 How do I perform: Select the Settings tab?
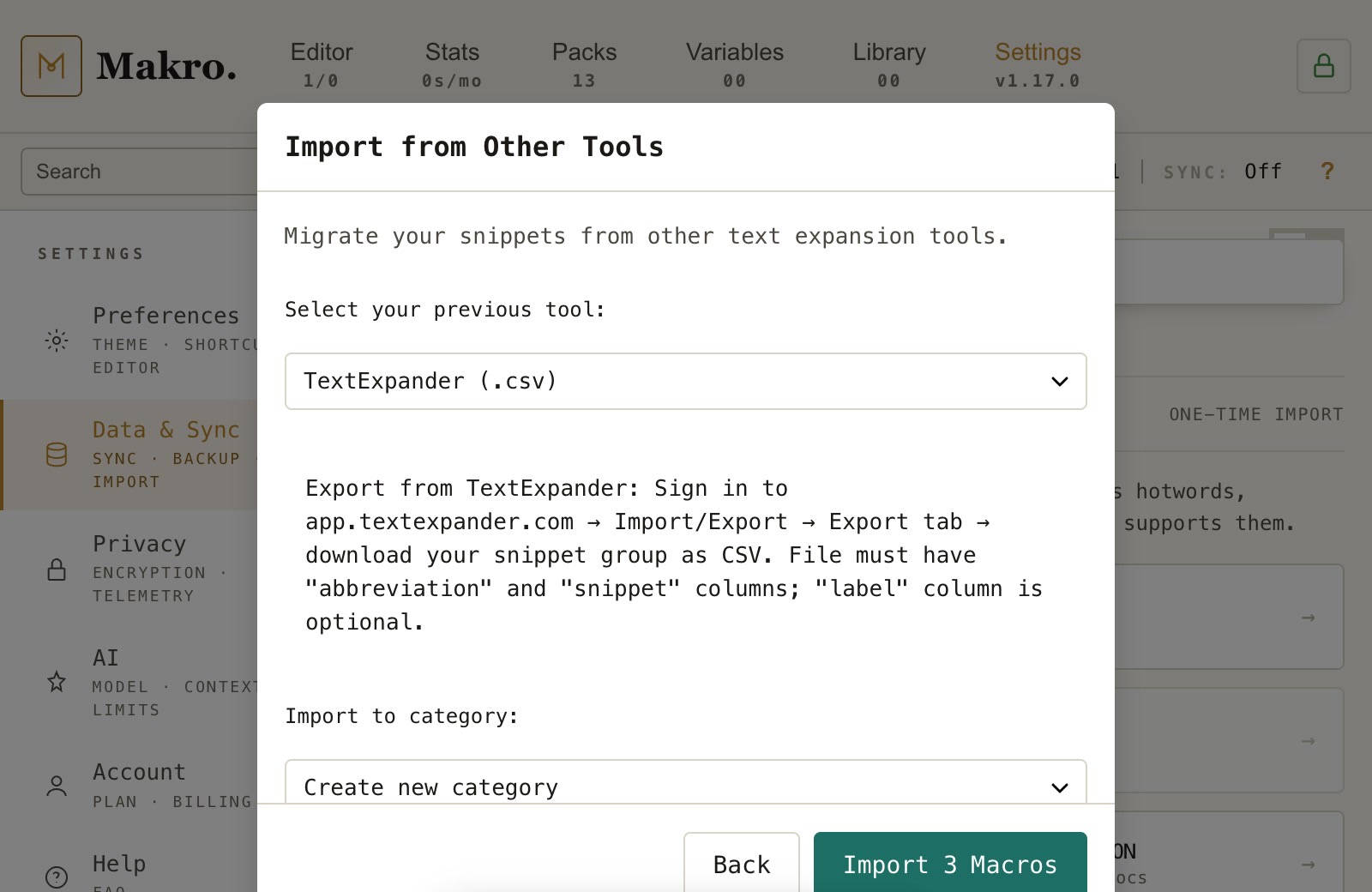pyautogui.click(x=1038, y=65)
